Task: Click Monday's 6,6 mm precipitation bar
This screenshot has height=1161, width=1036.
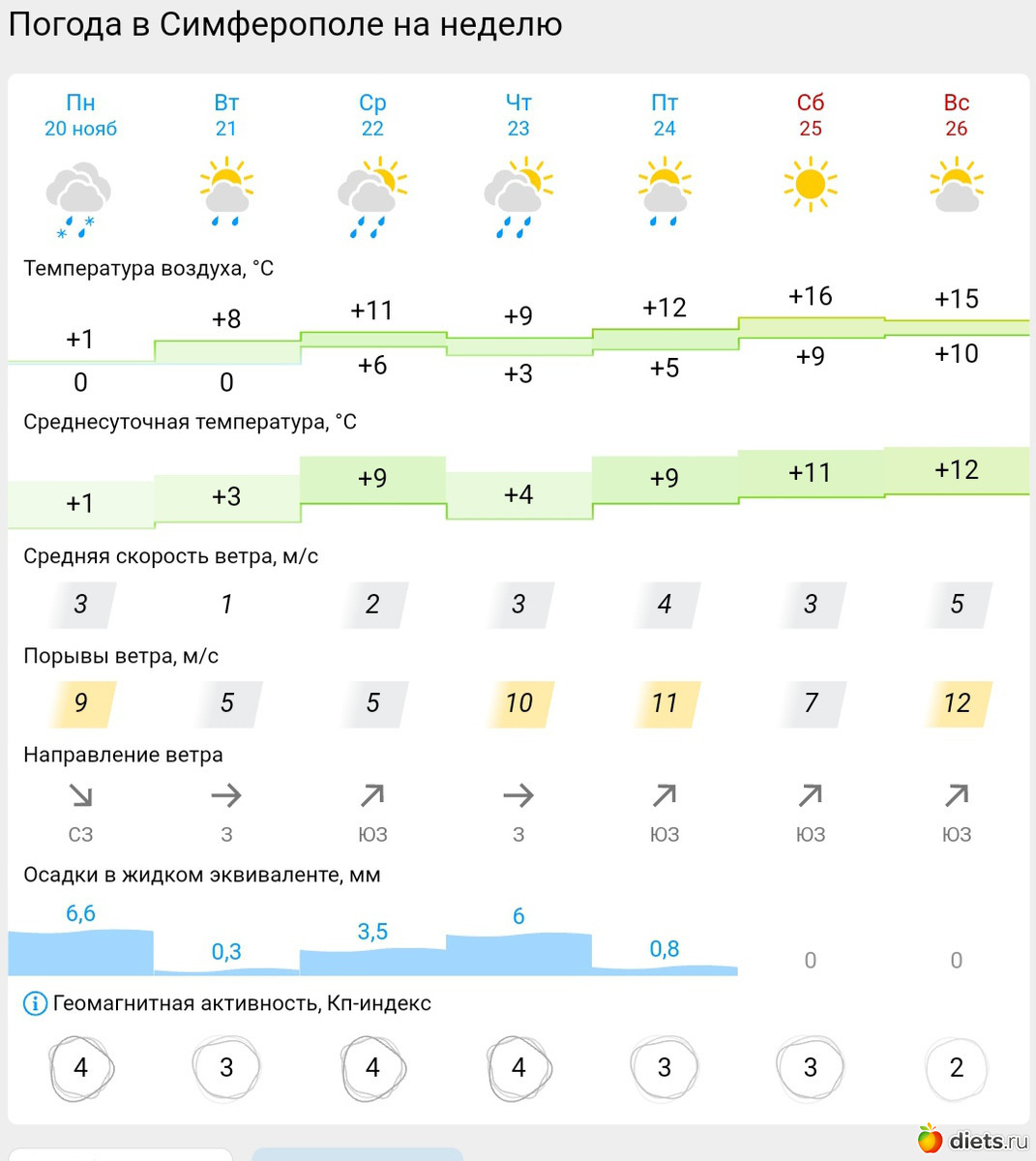Action: pos(80,952)
